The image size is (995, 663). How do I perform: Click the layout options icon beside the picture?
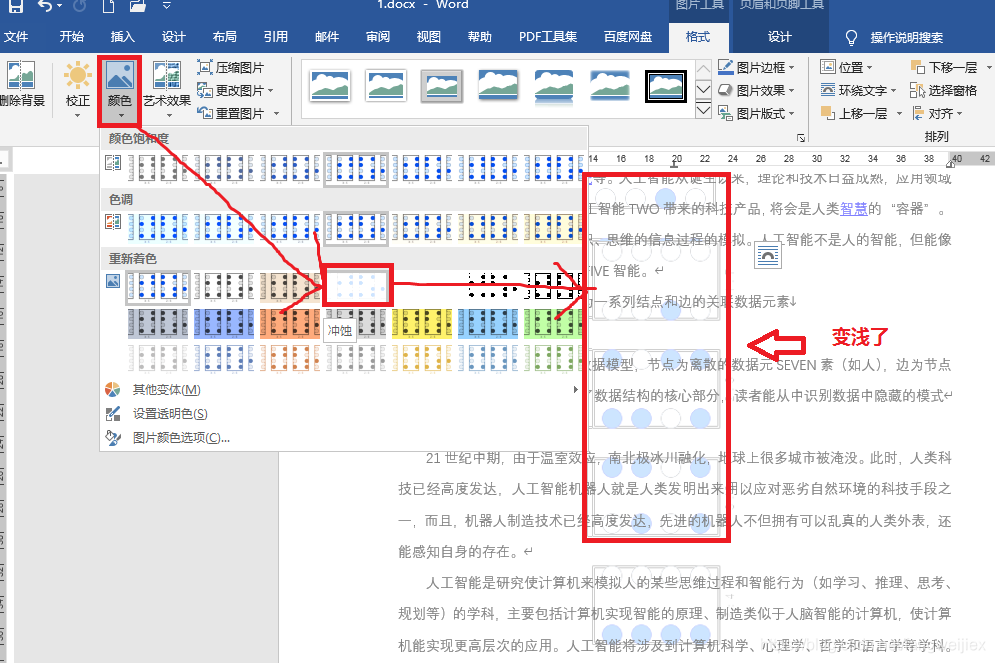pyautogui.click(x=768, y=256)
